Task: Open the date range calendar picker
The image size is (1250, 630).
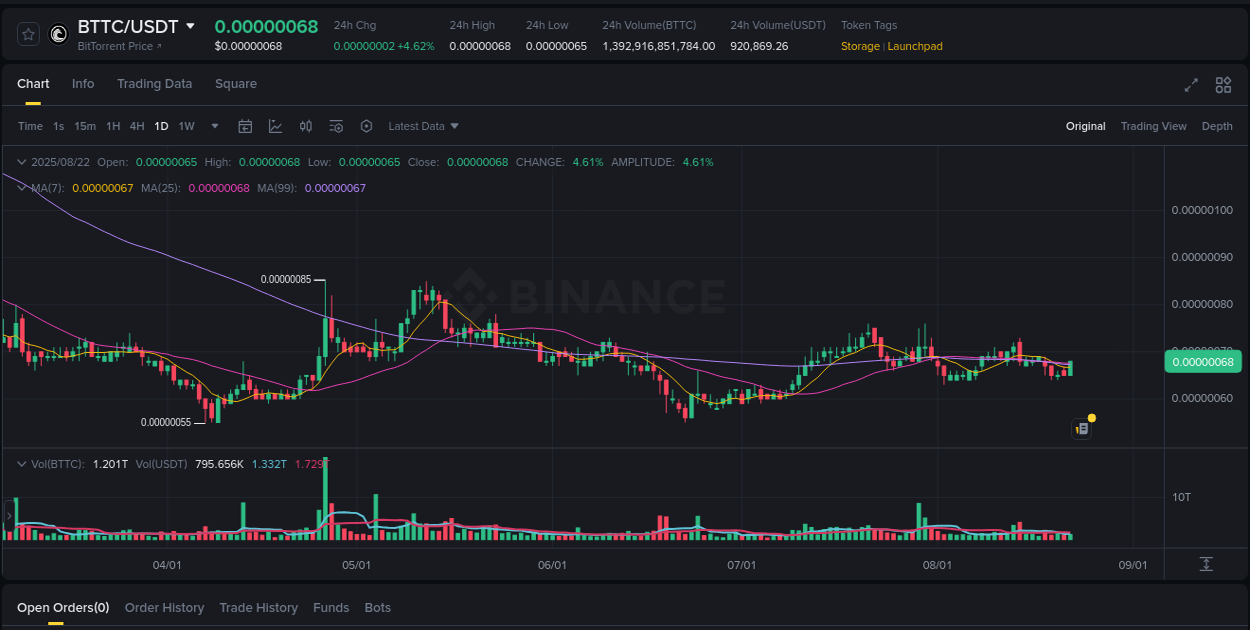Action: coord(245,126)
